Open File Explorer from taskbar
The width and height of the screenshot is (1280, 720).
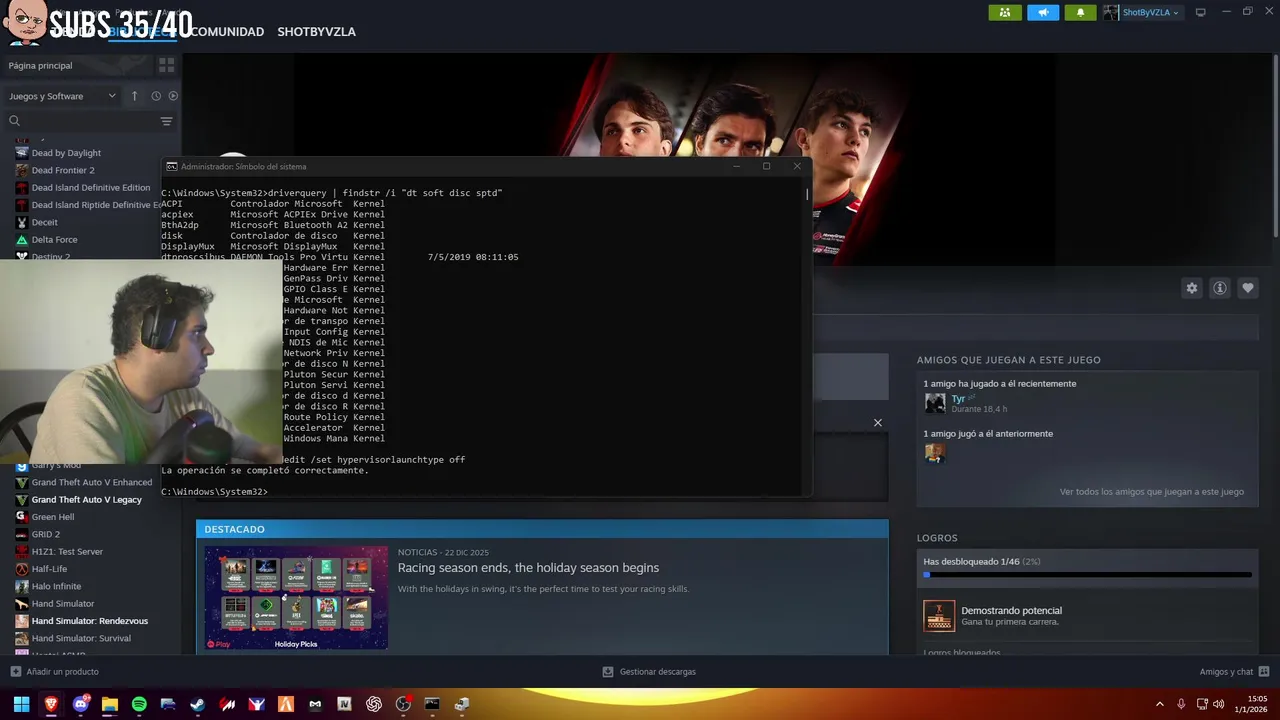[110, 704]
